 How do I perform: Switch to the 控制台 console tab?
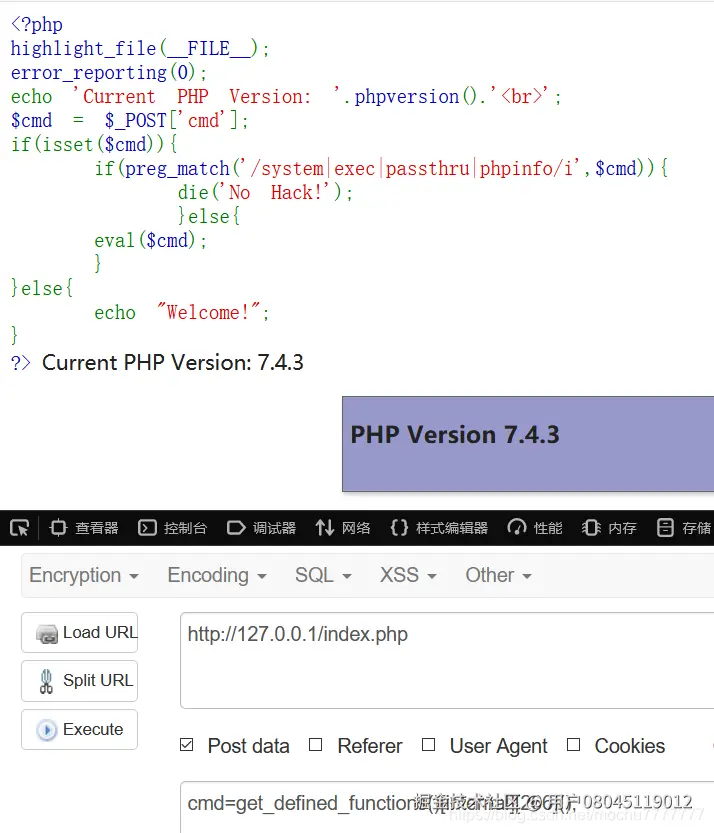point(172,528)
